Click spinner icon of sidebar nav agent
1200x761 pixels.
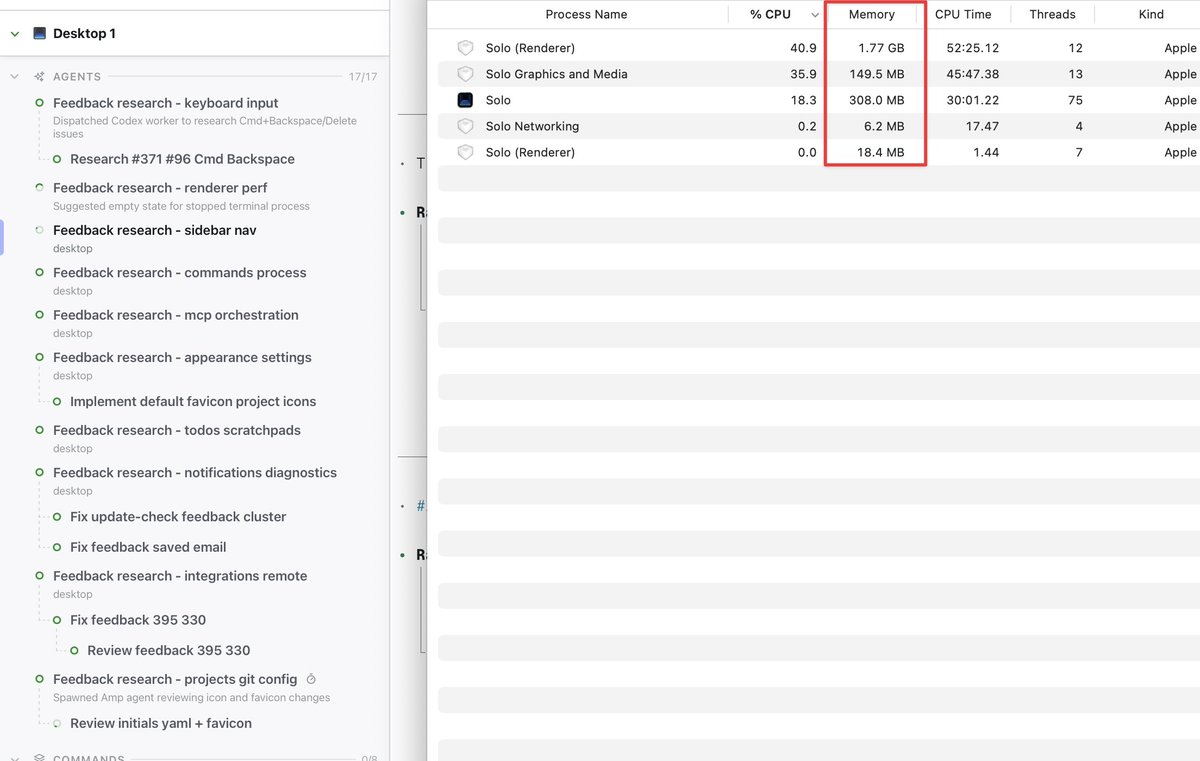click(x=40, y=230)
